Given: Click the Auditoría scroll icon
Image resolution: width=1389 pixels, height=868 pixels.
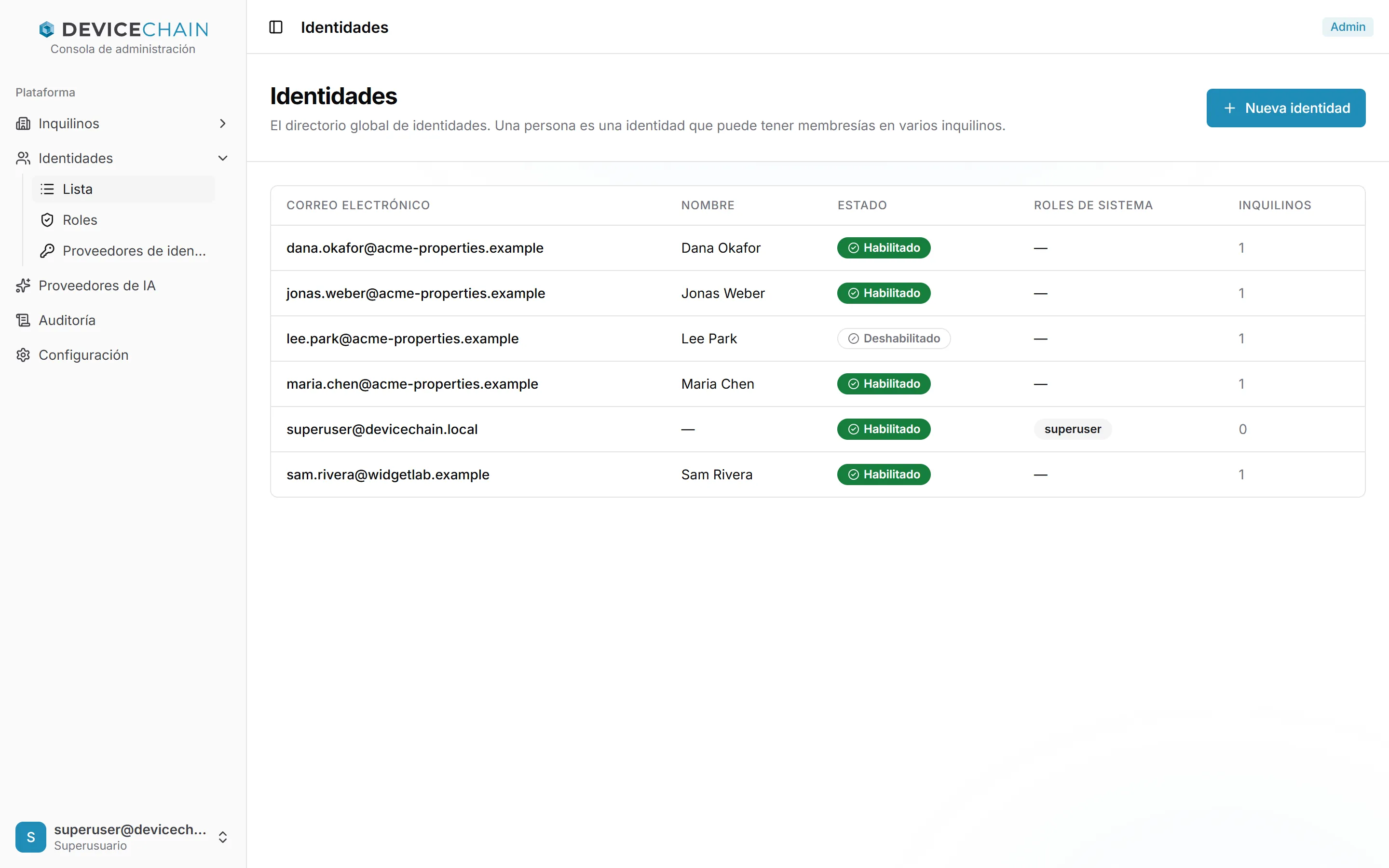Looking at the screenshot, I should tap(23, 320).
